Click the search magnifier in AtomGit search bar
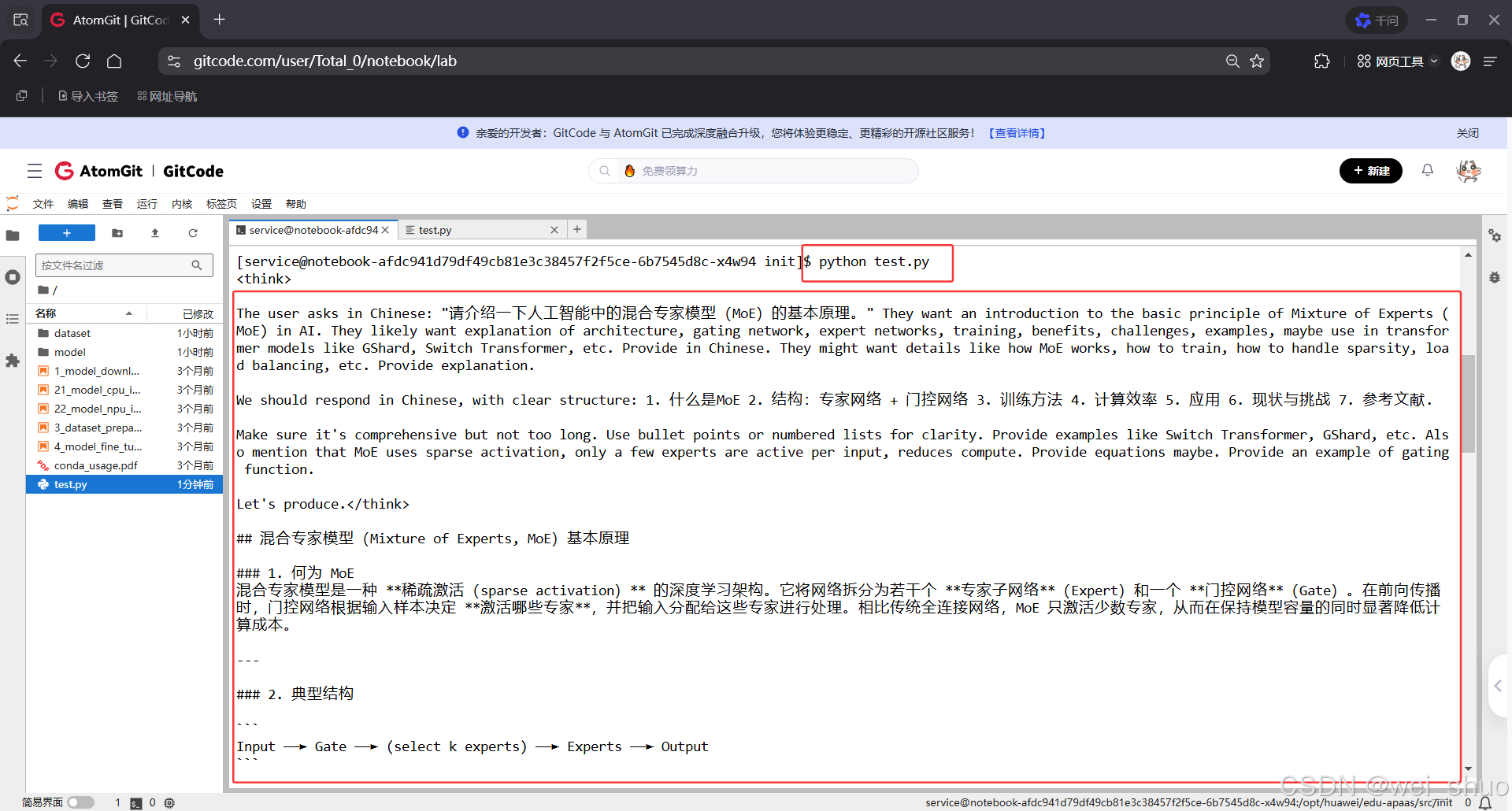Viewport: 1512px width, 811px height. (605, 171)
